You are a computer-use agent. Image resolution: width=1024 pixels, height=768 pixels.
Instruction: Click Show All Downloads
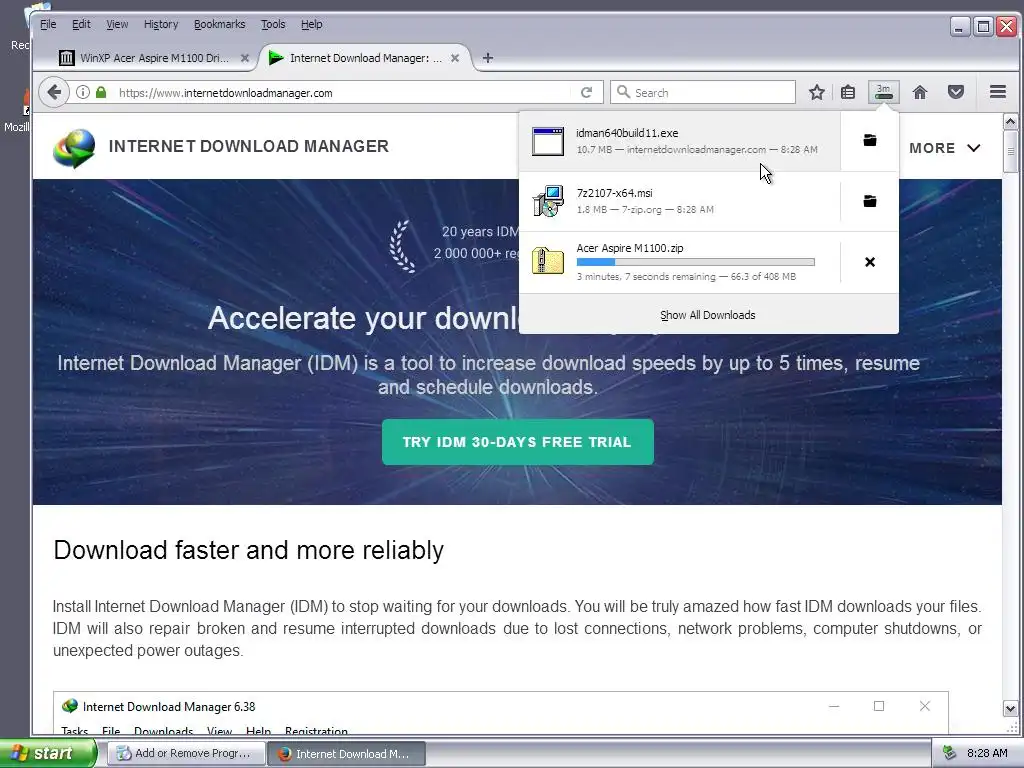tap(708, 315)
